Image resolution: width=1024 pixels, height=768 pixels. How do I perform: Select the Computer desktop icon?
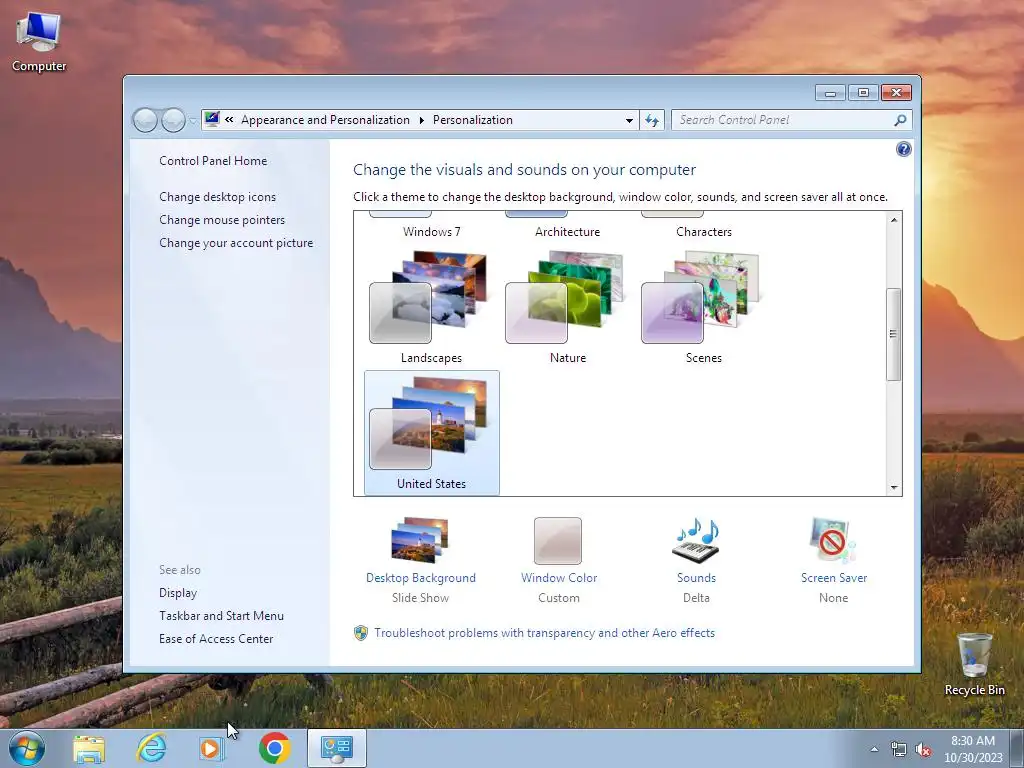tap(39, 42)
